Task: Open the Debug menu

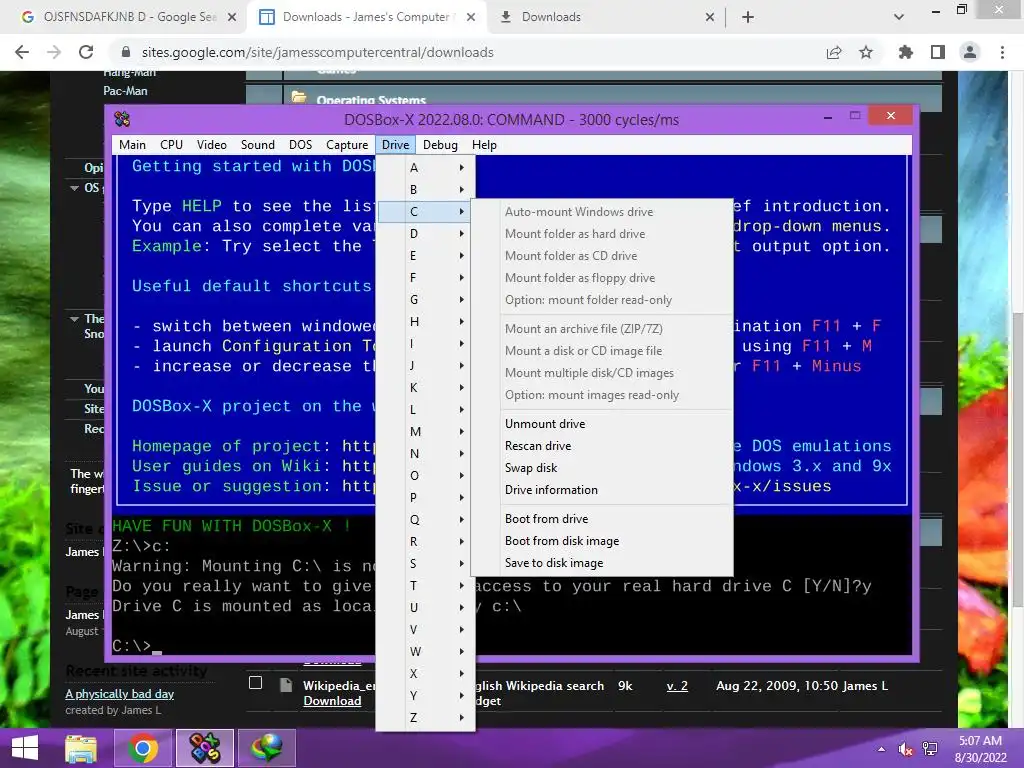Action: pyautogui.click(x=440, y=145)
